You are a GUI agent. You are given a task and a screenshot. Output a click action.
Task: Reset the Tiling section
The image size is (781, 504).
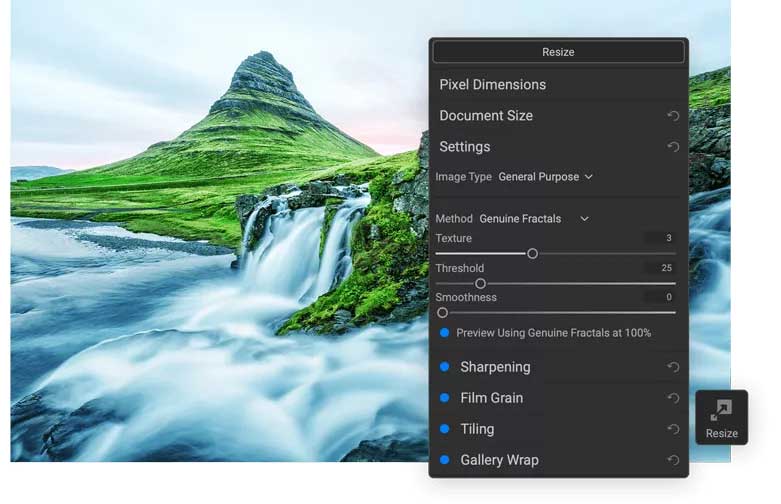(x=673, y=429)
